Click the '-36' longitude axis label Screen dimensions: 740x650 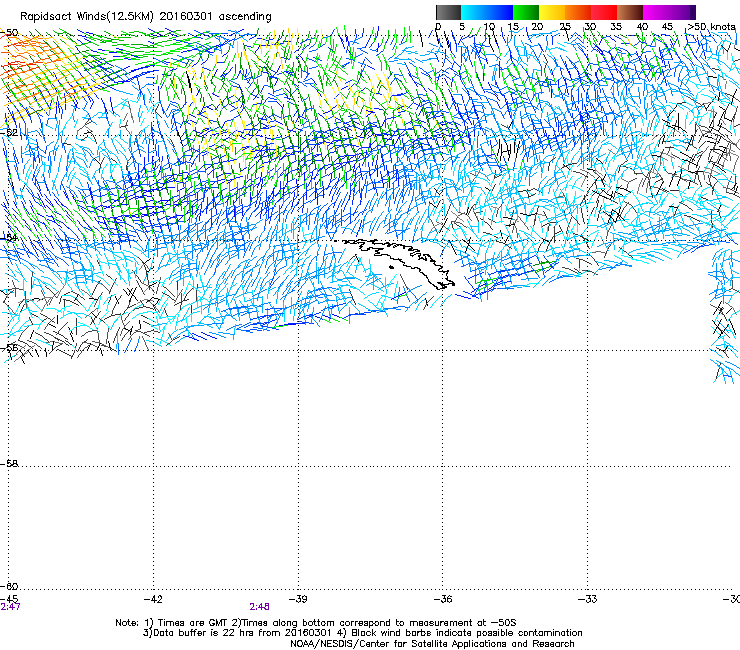pos(443,599)
